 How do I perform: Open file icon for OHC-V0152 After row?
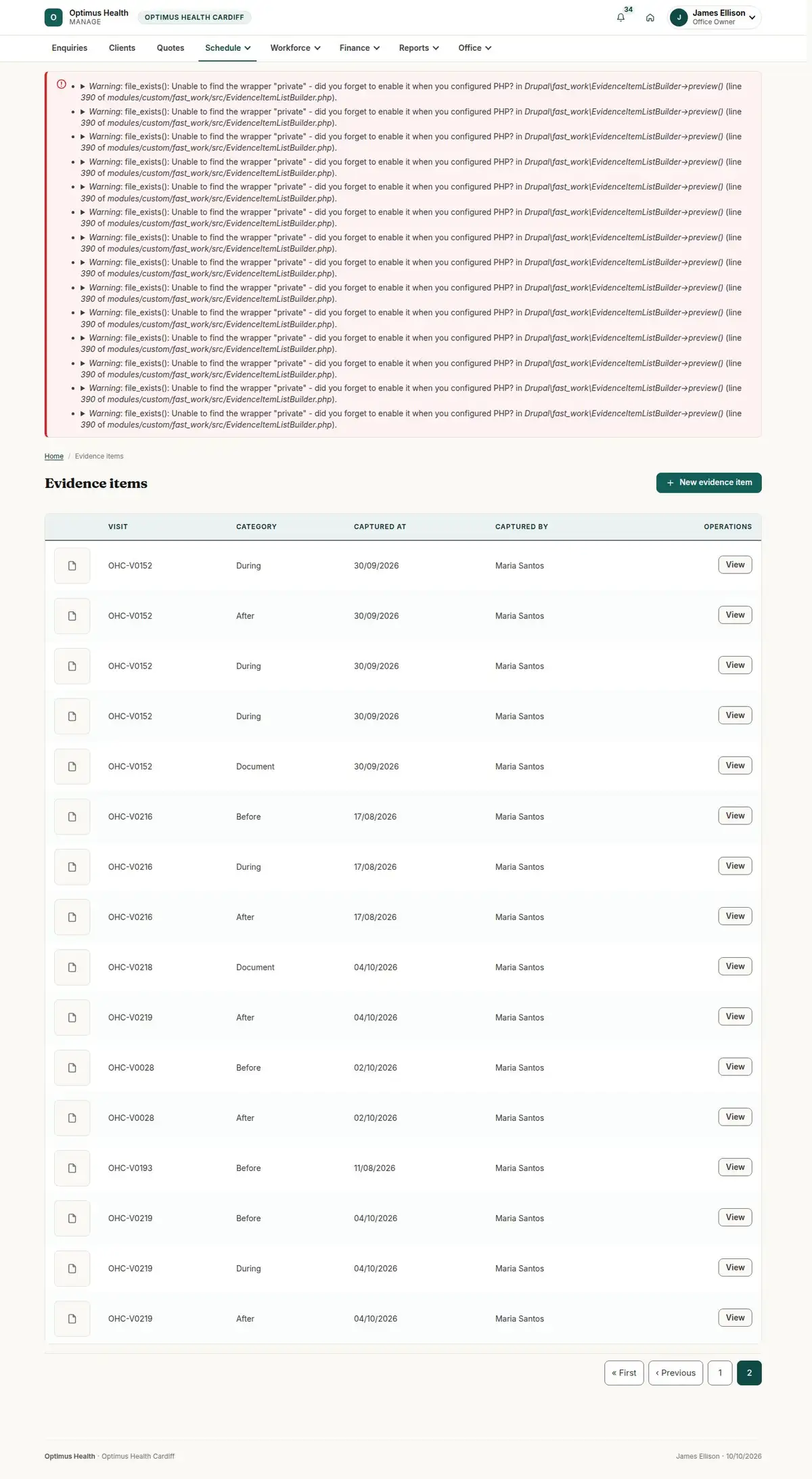[72, 616]
